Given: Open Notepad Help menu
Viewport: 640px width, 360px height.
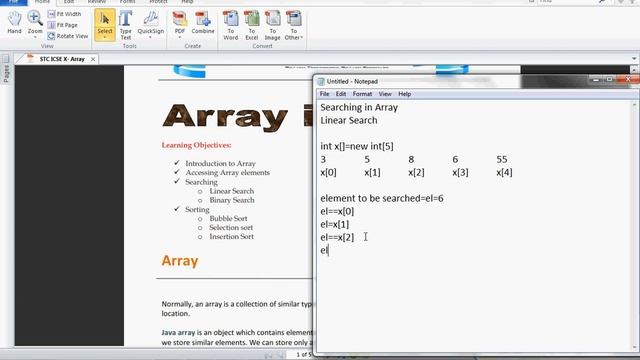Looking at the screenshot, I should [x=404, y=94].
